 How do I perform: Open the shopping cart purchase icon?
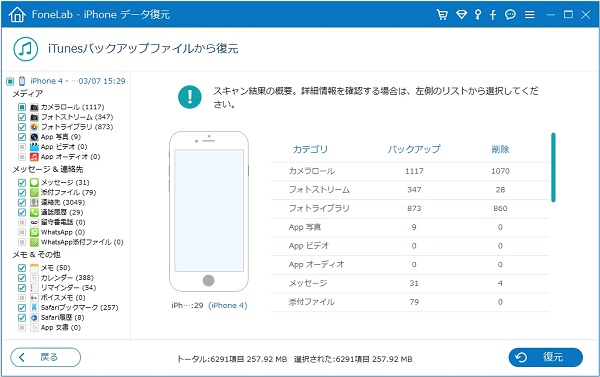coord(442,15)
